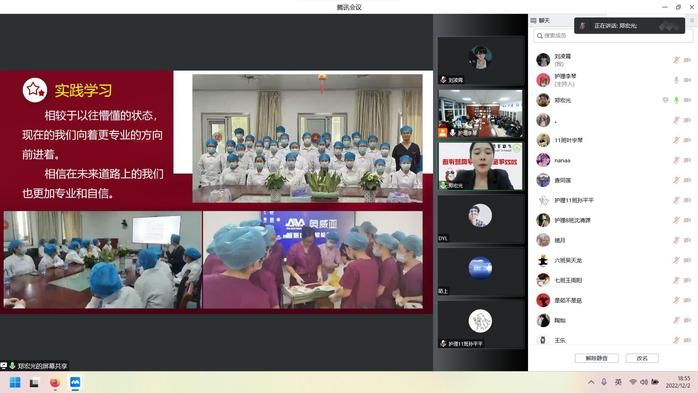Click the 改名 rename button
The height and width of the screenshot is (393, 698).
tap(641, 358)
